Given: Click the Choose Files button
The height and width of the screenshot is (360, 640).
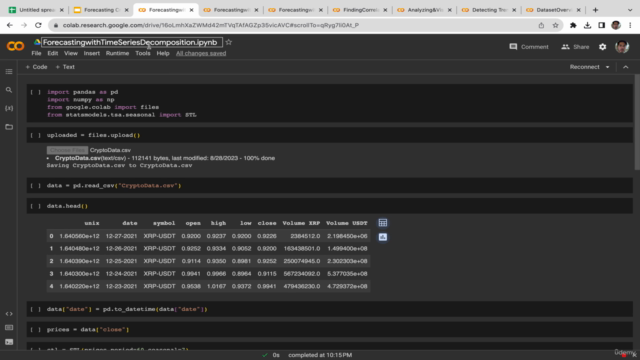Looking at the screenshot, I should pos(67,150).
